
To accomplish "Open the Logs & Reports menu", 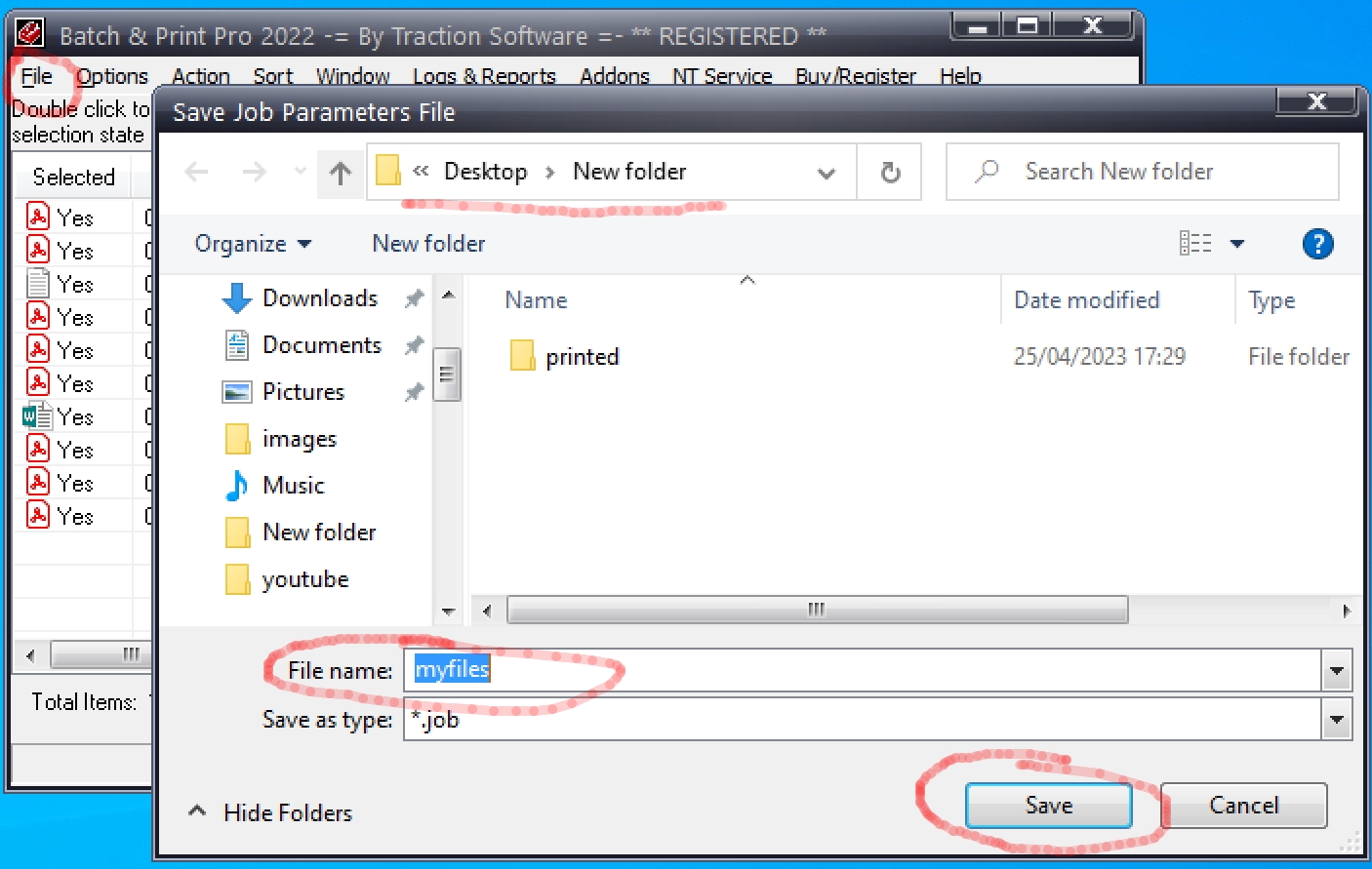I will (x=484, y=76).
